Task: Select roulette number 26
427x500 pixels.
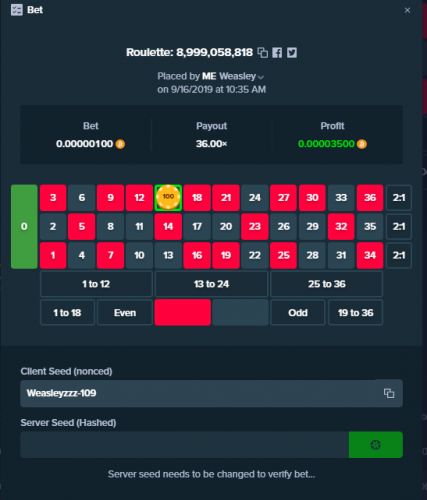Action: pyautogui.click(x=284, y=227)
